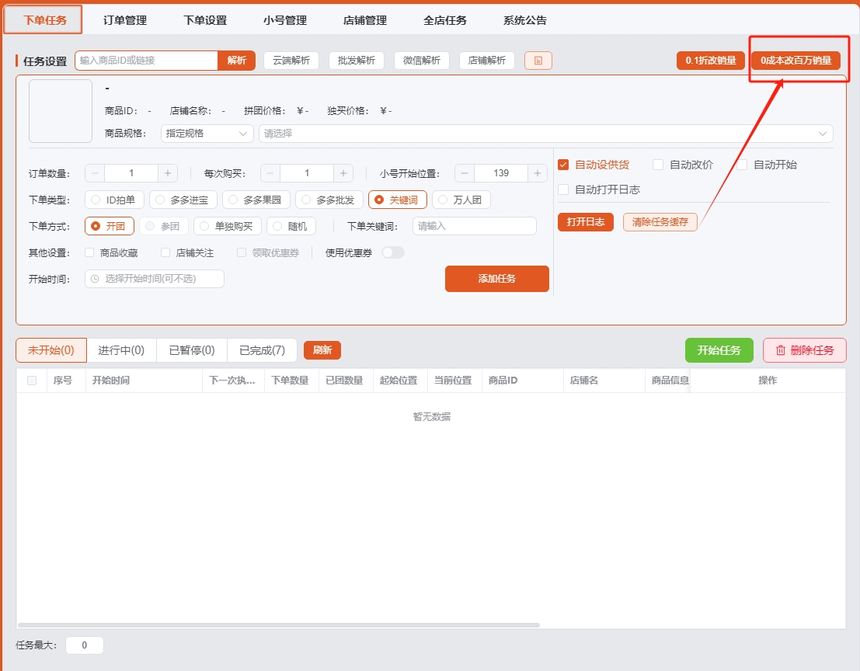Viewport: 860px width, 671px height.
Task: Open the 店铺管理 tab
Action: click(365, 20)
